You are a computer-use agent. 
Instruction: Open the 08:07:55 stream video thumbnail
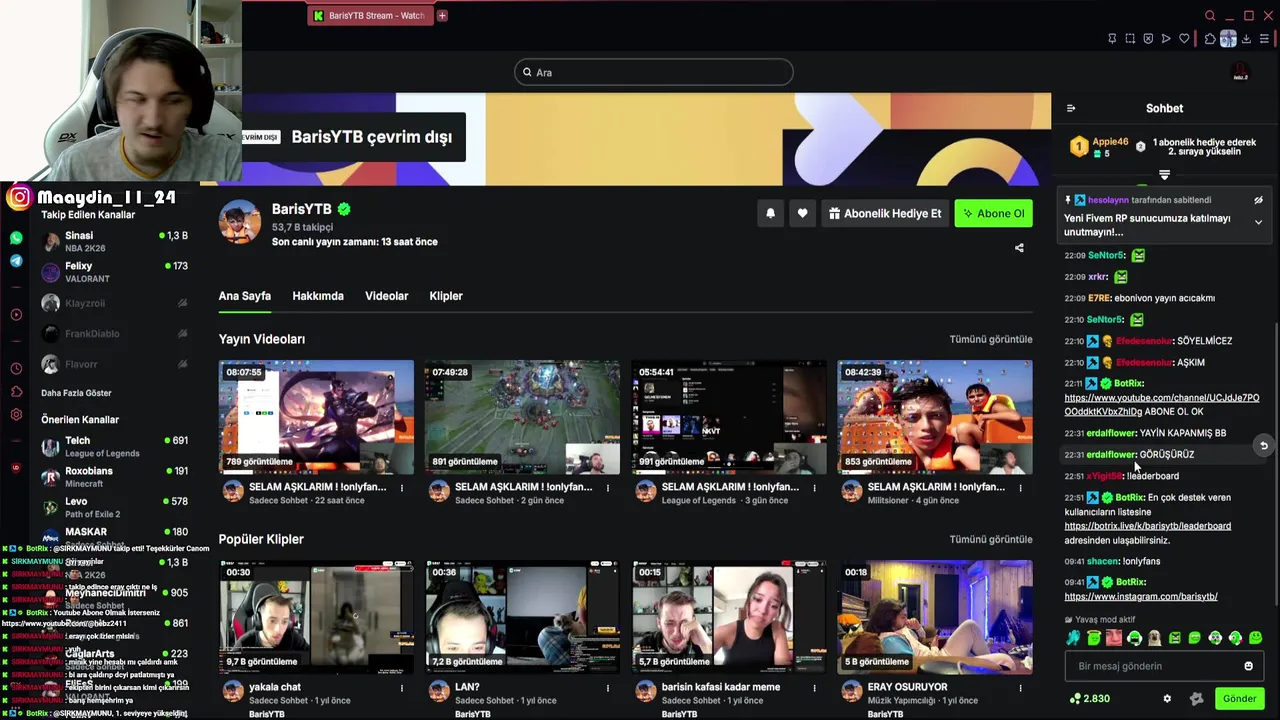click(316, 416)
